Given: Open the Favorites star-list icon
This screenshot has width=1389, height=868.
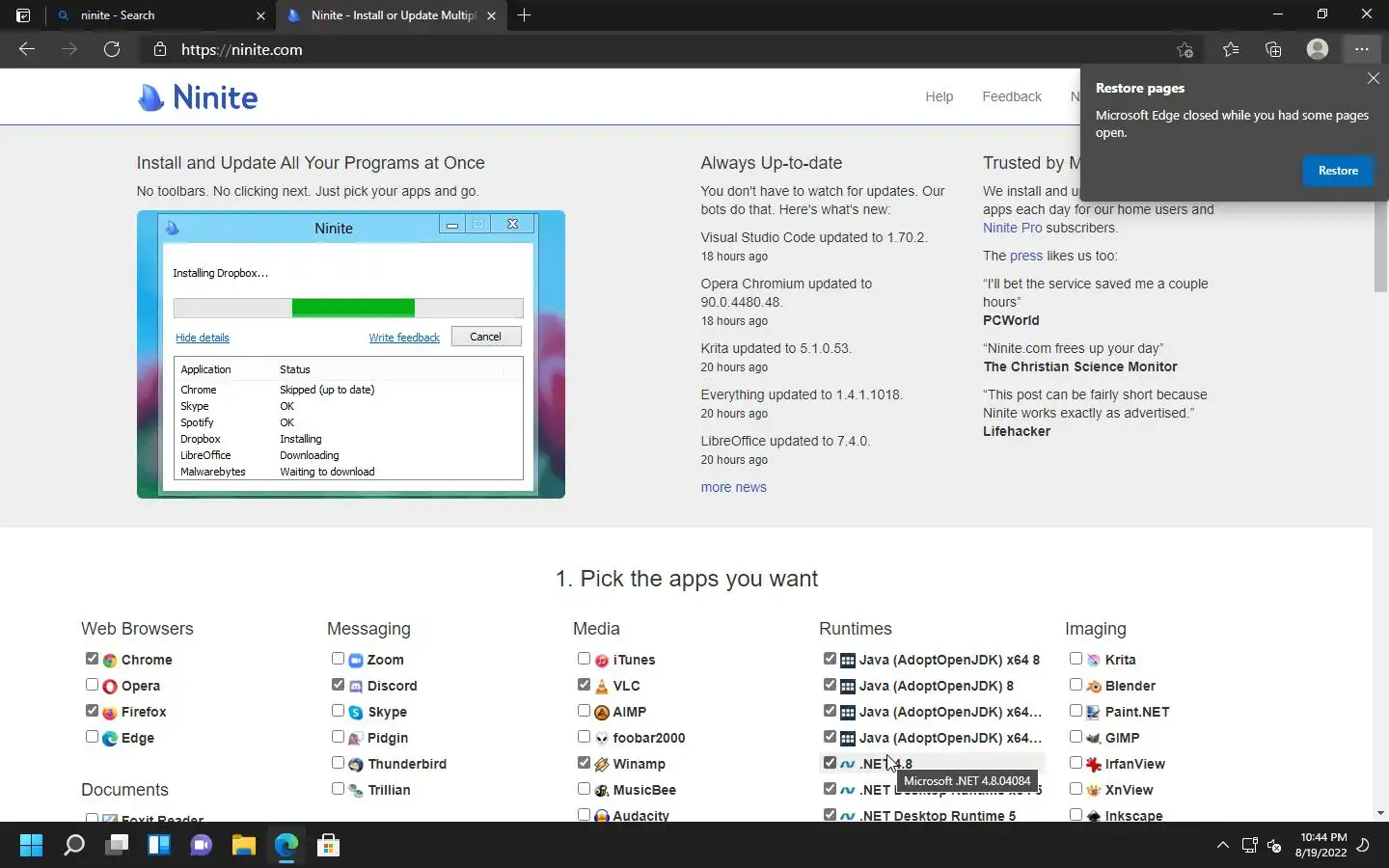Looking at the screenshot, I should (x=1231, y=49).
